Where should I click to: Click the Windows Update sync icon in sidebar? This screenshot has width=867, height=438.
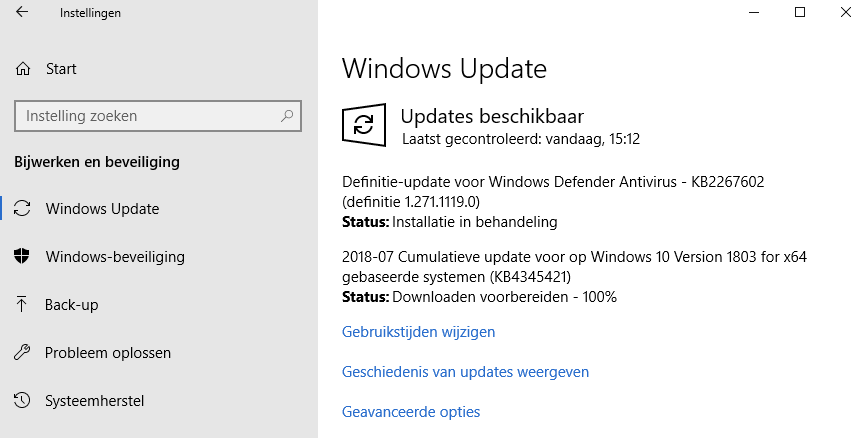click(22, 209)
